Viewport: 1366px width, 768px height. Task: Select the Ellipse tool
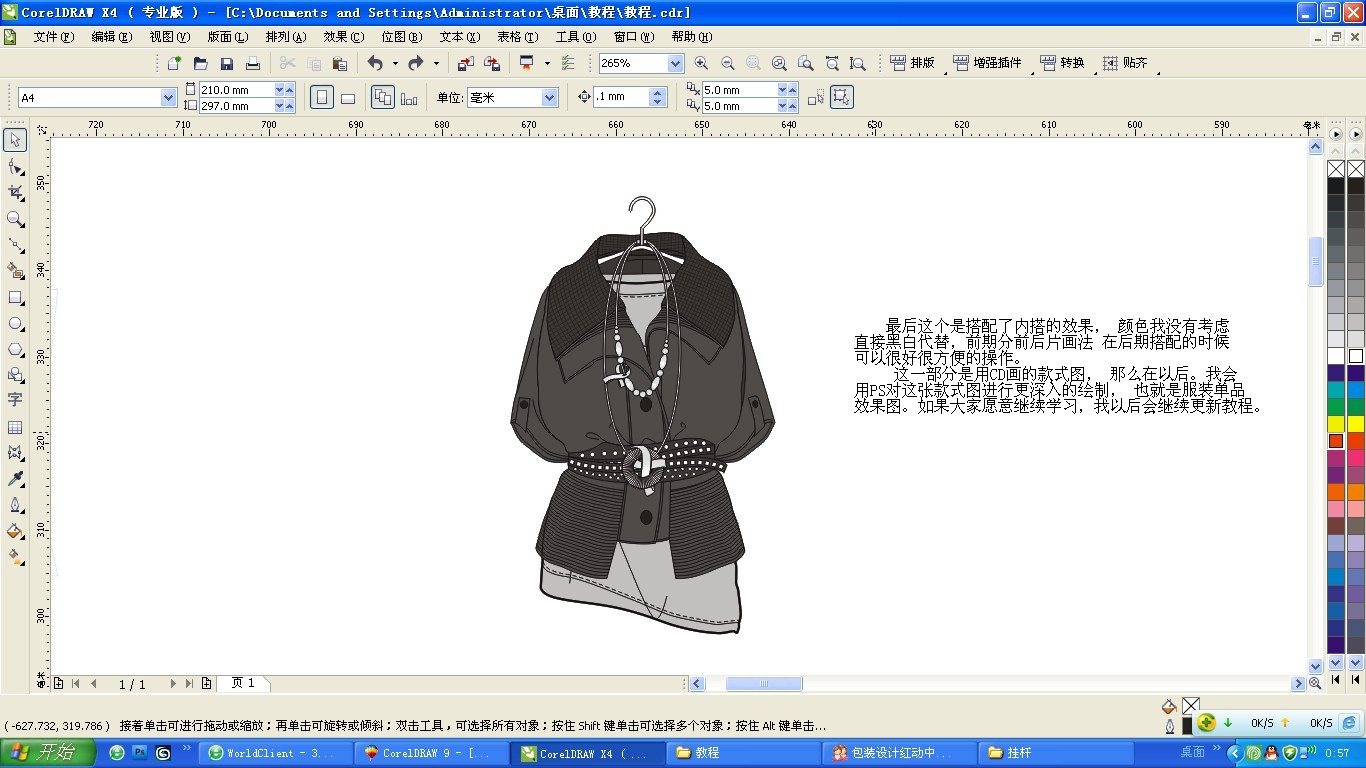[x=15, y=324]
